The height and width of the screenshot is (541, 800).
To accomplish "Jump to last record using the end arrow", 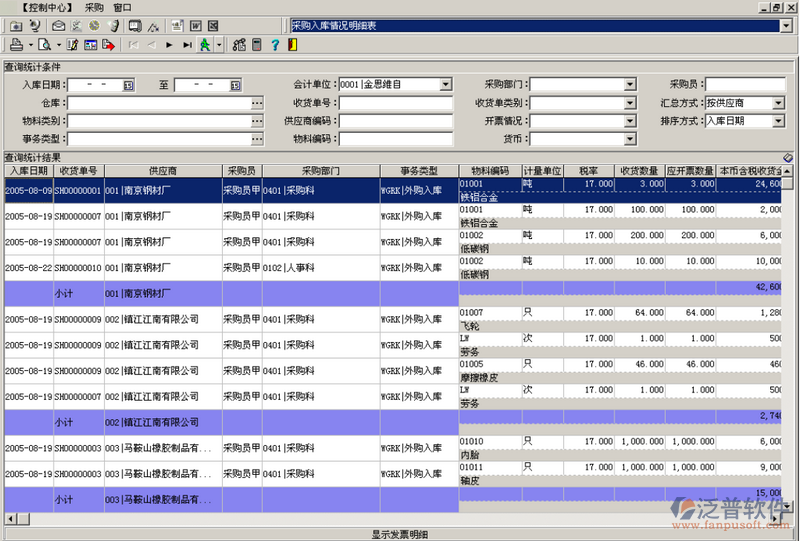I will (187, 45).
